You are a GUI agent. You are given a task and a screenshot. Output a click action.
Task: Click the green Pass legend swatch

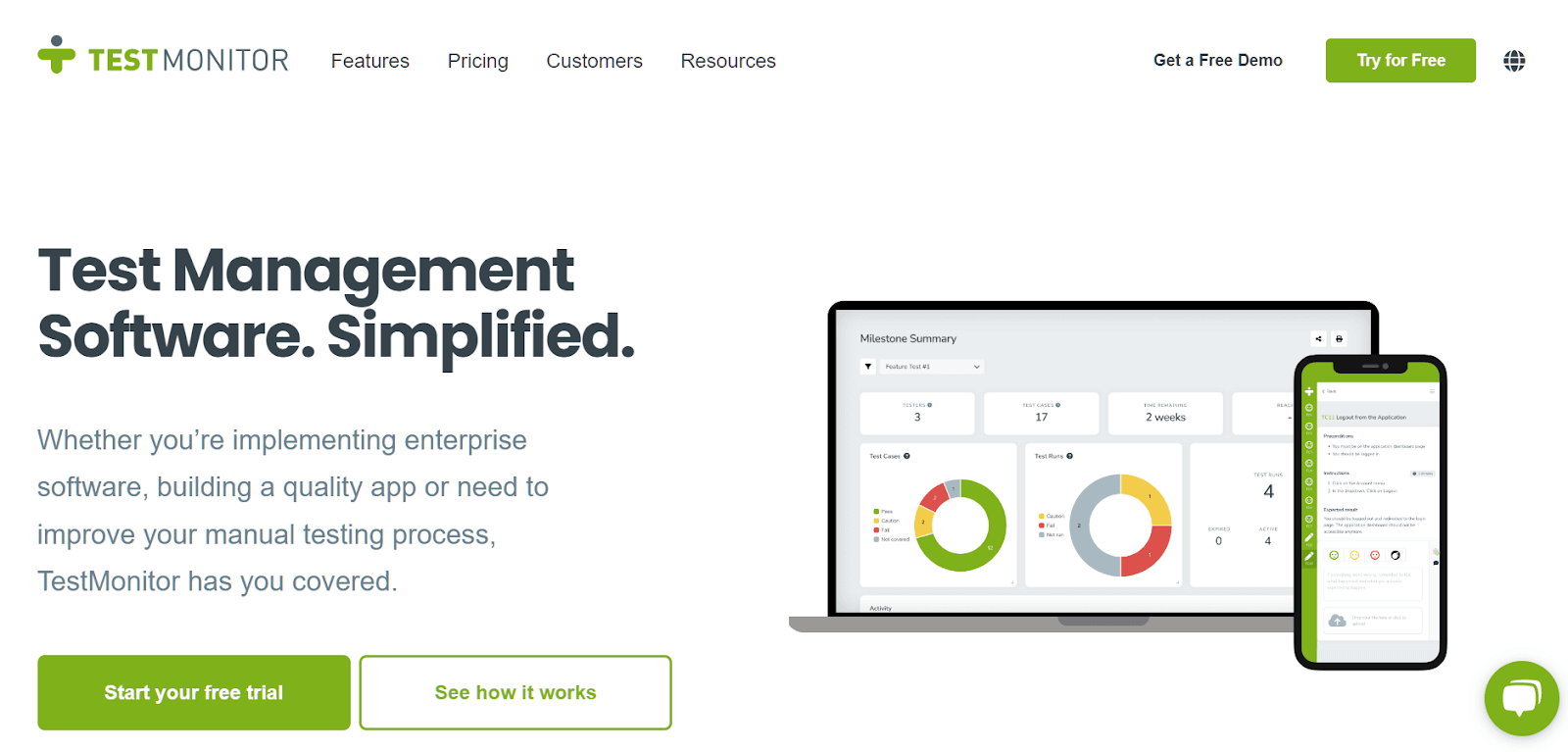pos(876,512)
